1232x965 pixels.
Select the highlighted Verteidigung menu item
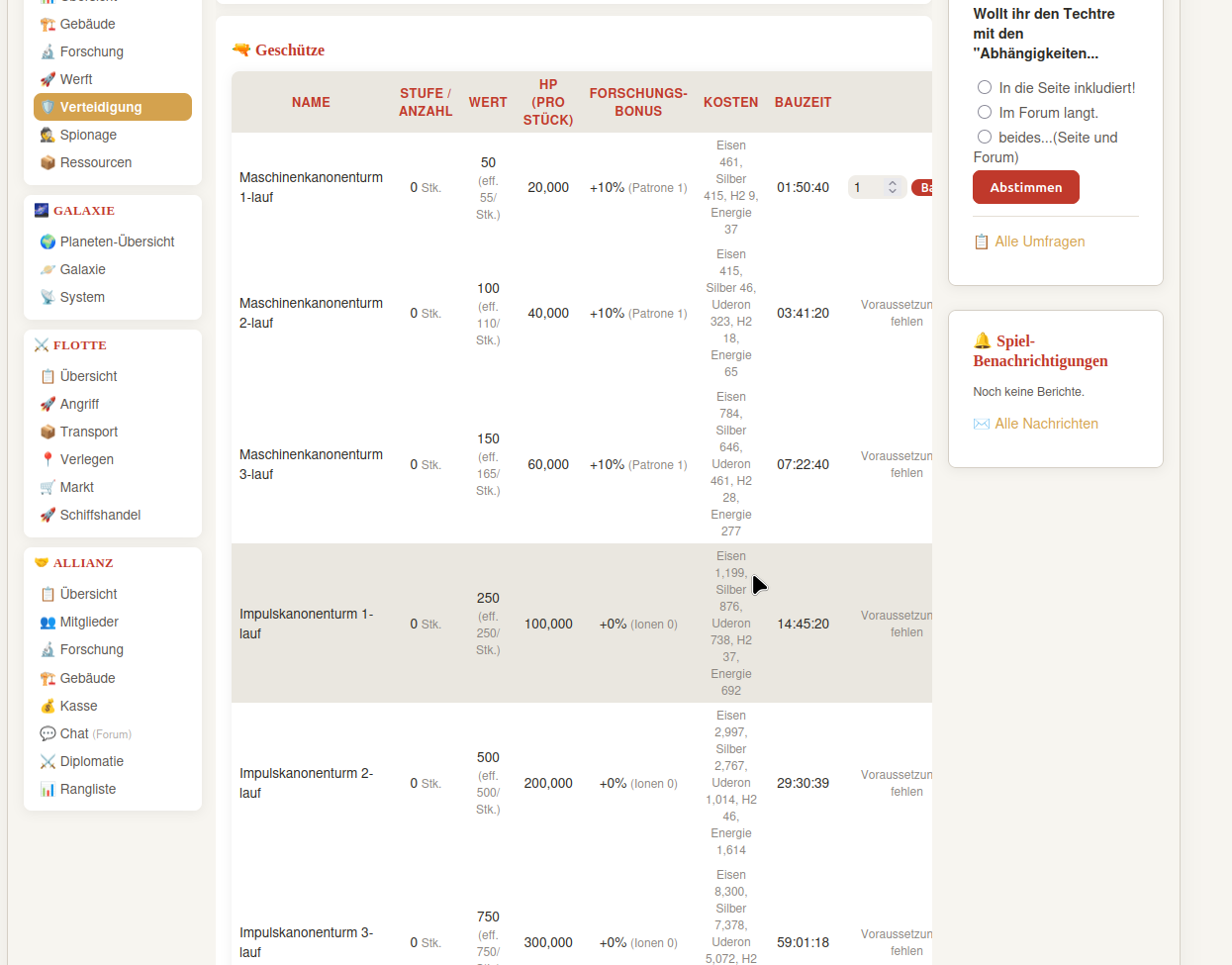tap(113, 107)
